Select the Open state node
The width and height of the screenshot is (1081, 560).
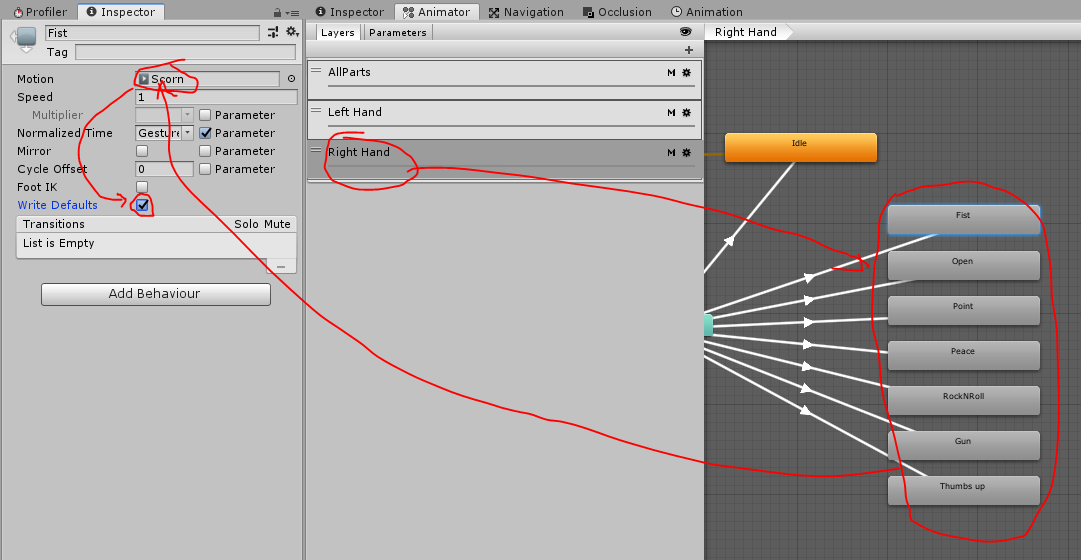tap(964, 266)
